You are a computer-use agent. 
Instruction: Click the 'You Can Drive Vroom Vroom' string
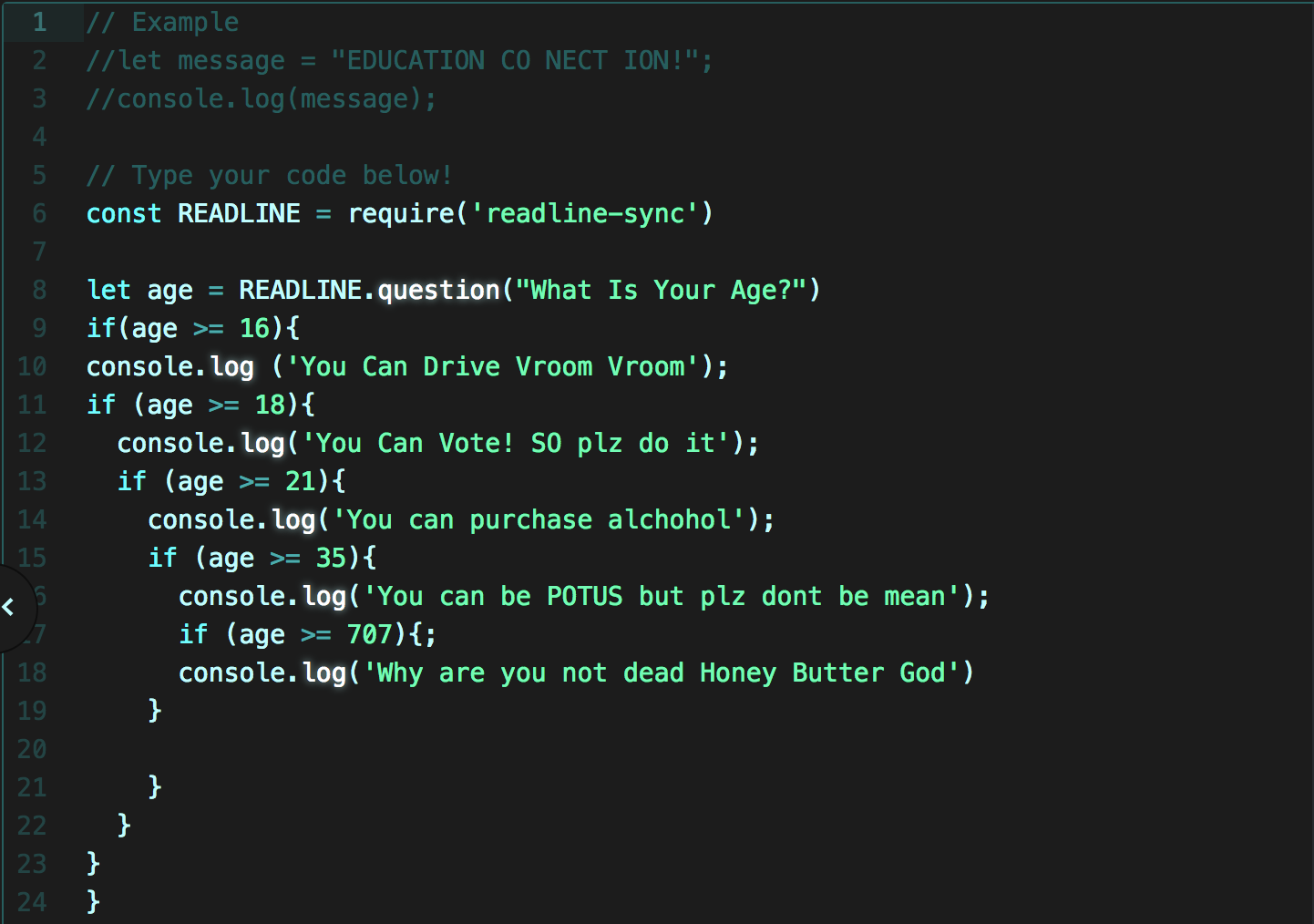click(x=492, y=366)
